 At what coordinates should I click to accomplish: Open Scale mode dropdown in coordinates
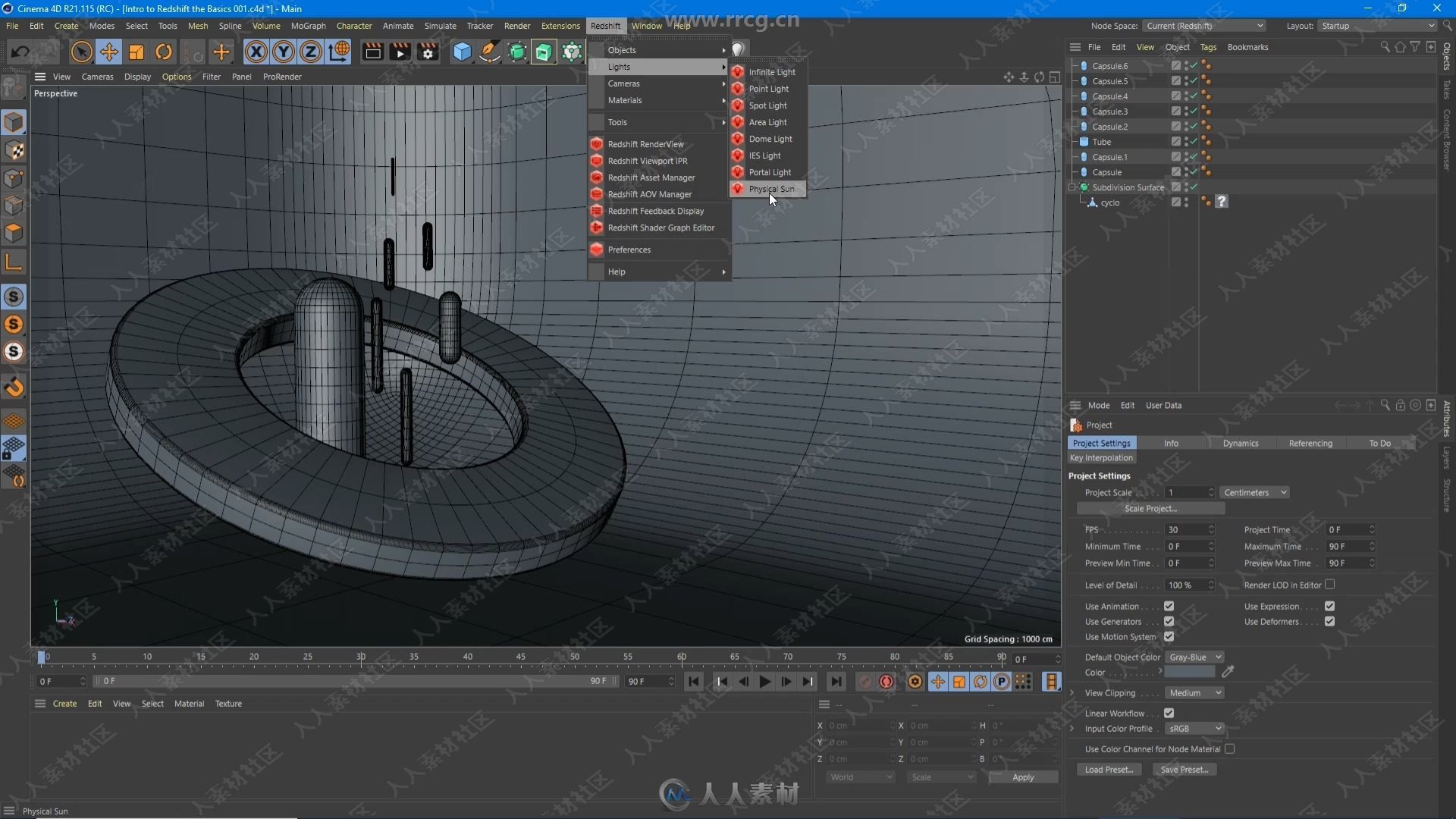942,777
